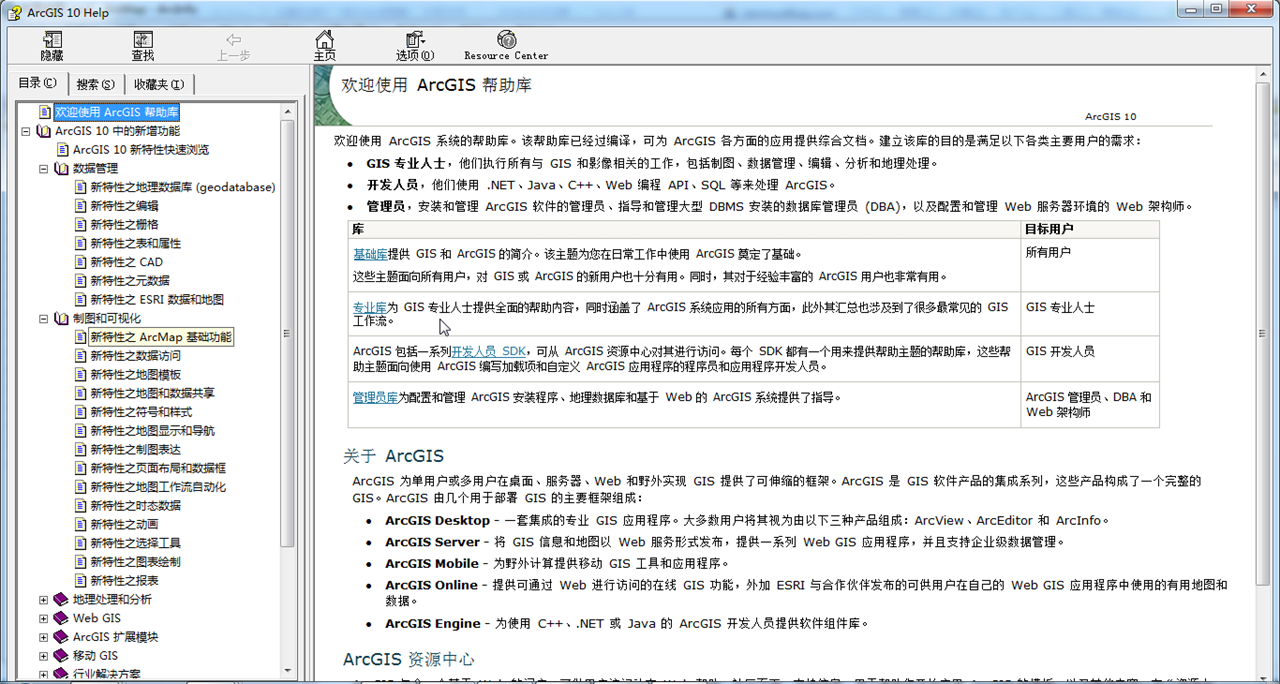Select topic 新特性之表和属性
The height and width of the screenshot is (684, 1280).
135,243
